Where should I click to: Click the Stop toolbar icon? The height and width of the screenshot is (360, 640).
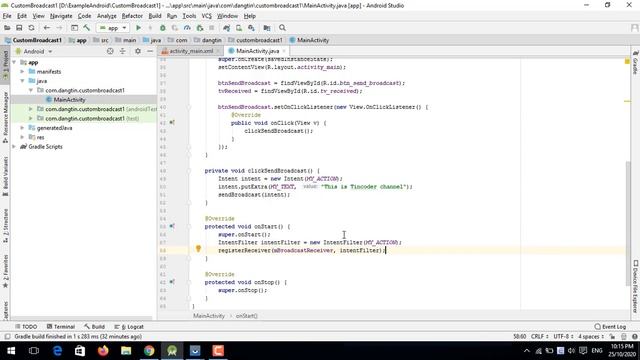pos(211,28)
